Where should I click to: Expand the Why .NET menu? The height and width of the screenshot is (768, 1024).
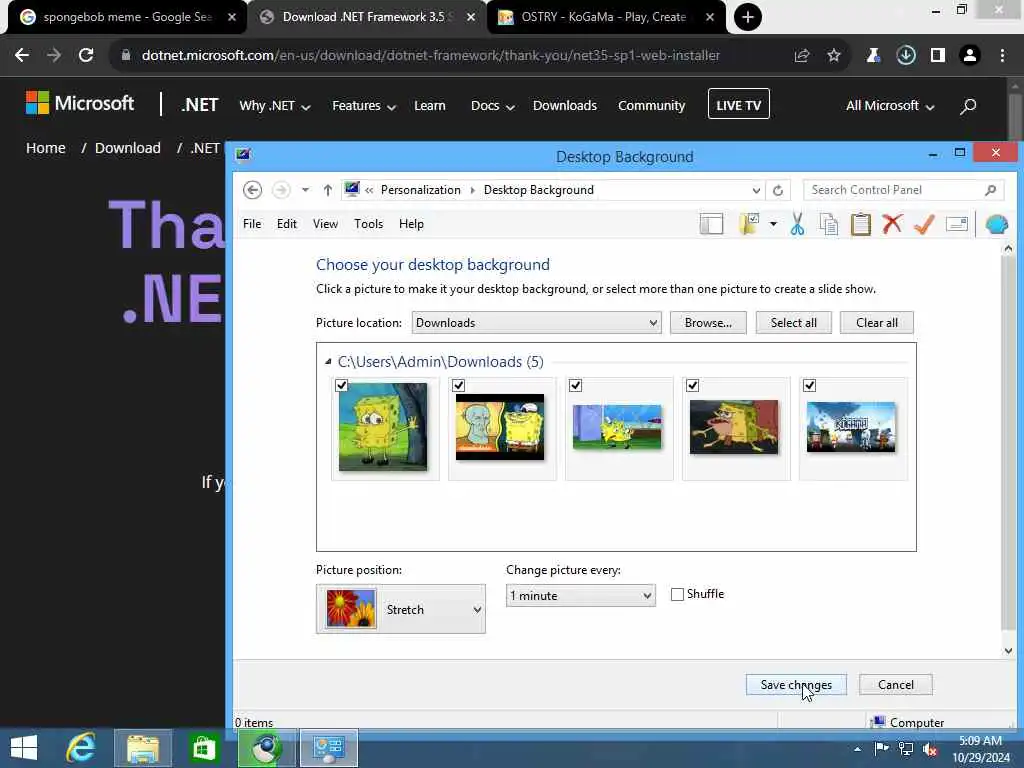click(x=274, y=106)
